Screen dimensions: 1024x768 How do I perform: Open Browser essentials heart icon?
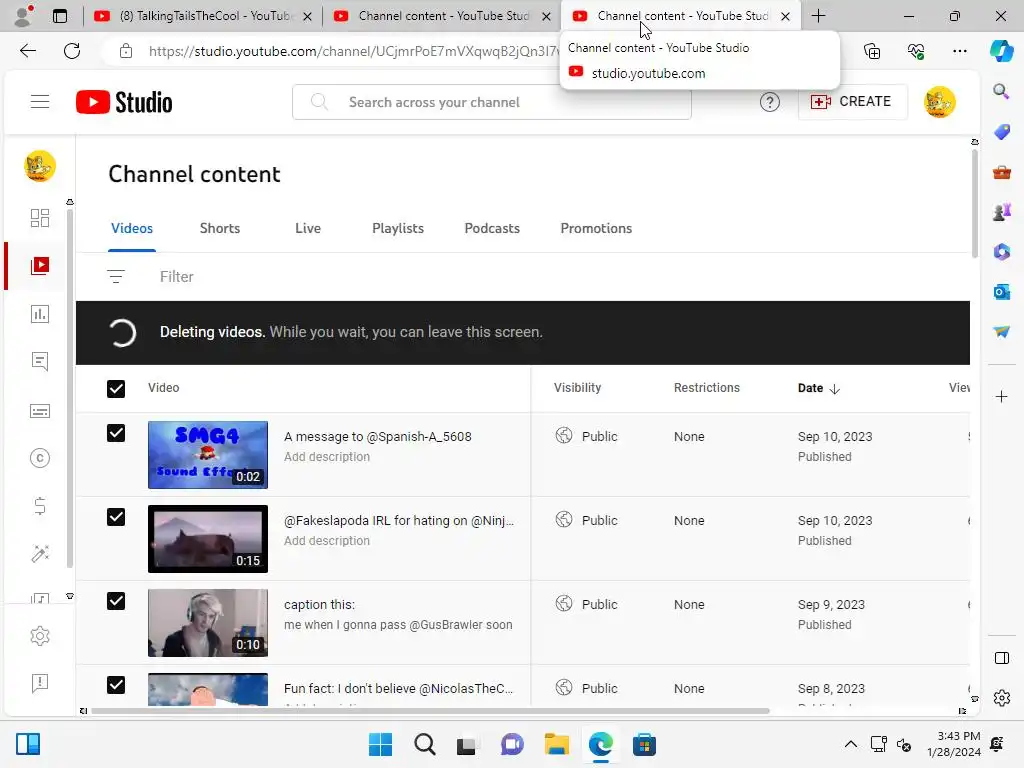pos(916,51)
